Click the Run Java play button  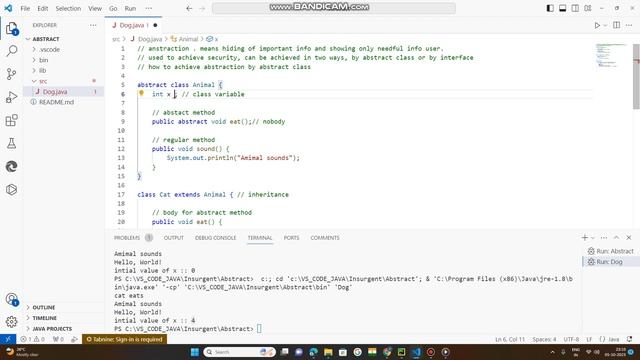[597, 25]
